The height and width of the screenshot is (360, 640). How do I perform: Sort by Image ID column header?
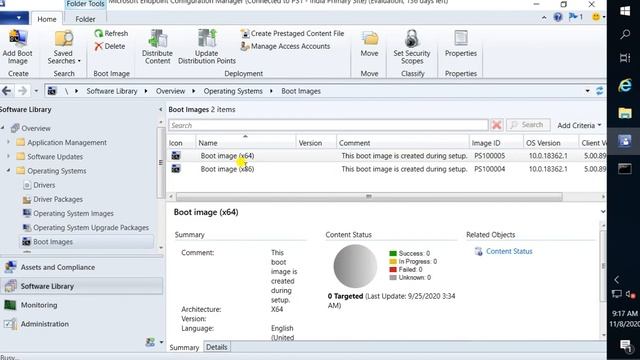tap(496, 143)
